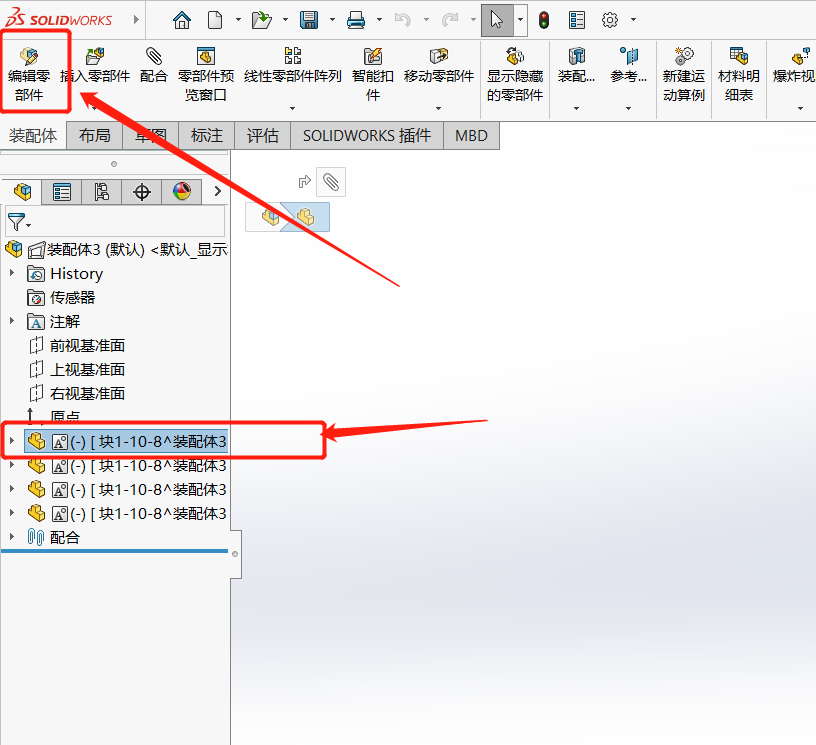Click the 配合 (Mate) paperclip tool

153,64
